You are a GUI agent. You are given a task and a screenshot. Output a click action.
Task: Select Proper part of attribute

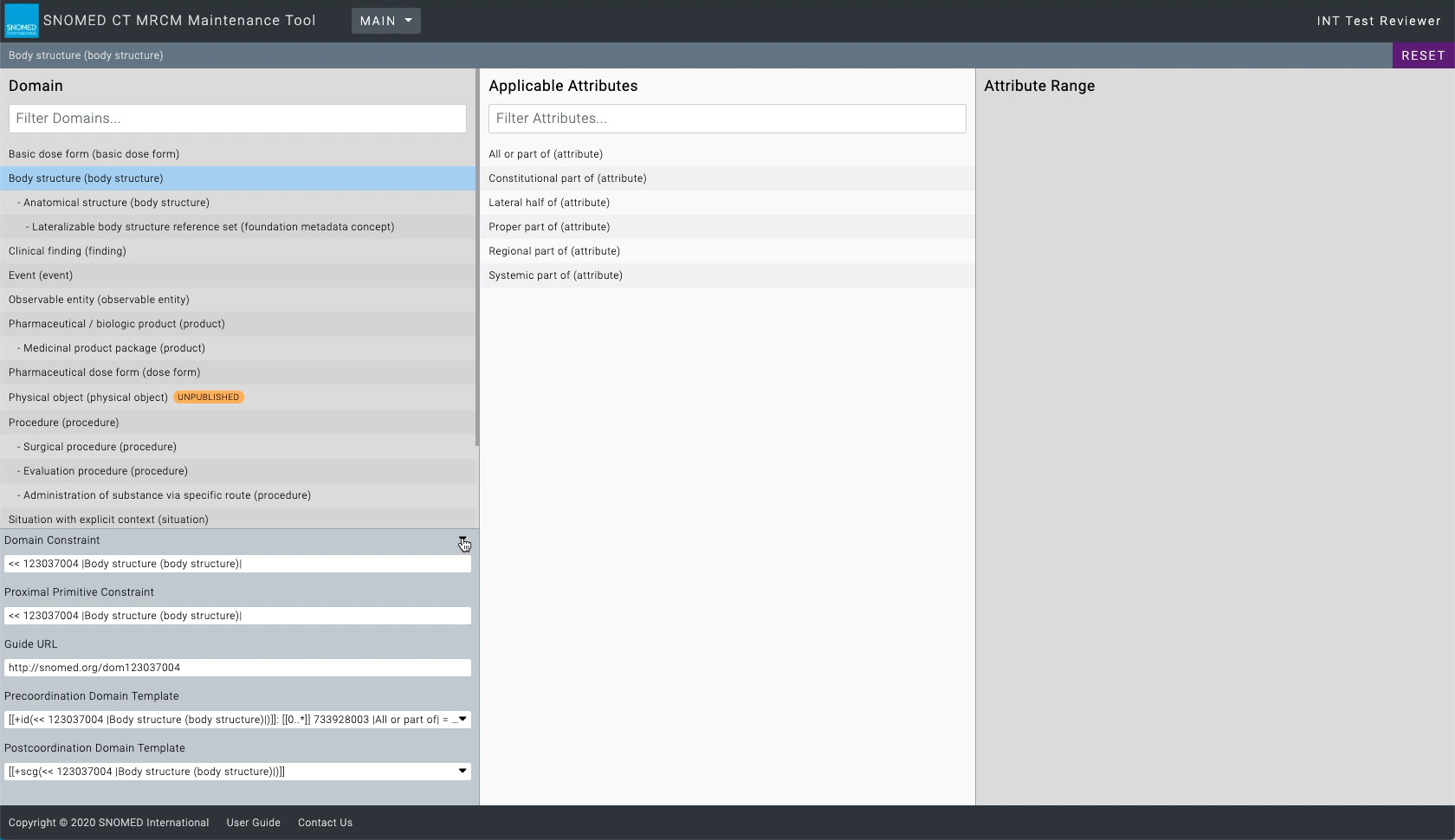[x=727, y=227]
